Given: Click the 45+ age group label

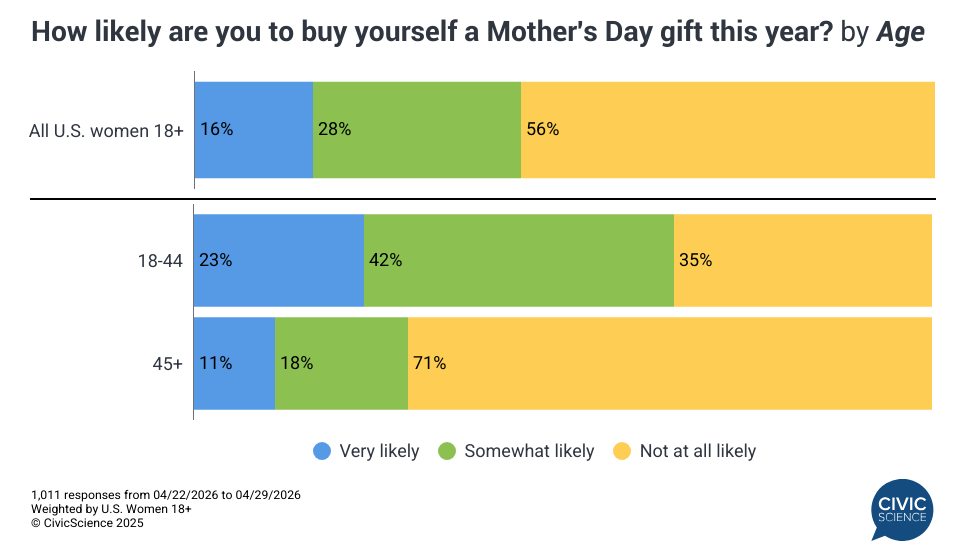Looking at the screenshot, I should pyautogui.click(x=167, y=363).
